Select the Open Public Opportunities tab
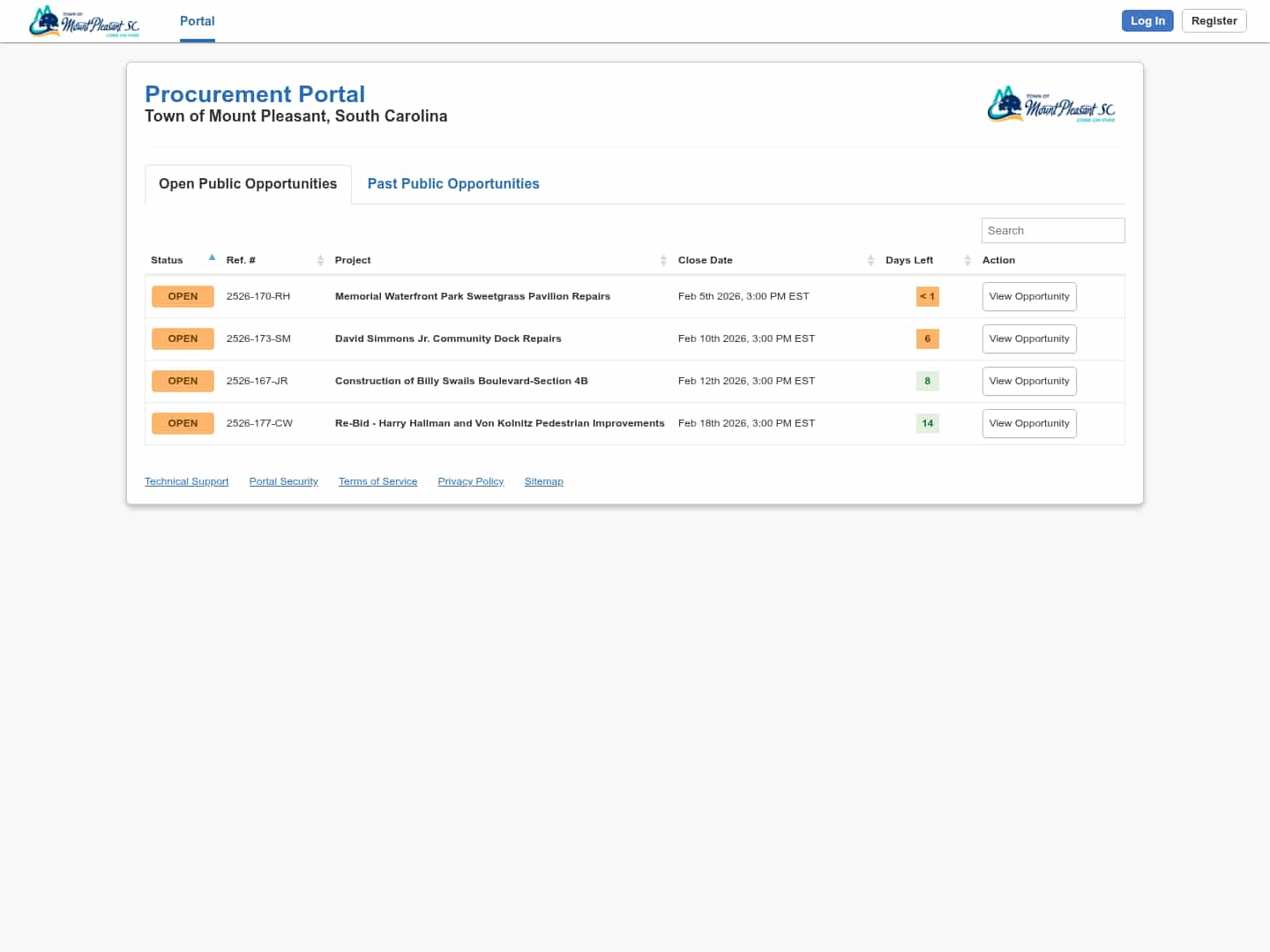The width and height of the screenshot is (1270, 952). tap(248, 184)
